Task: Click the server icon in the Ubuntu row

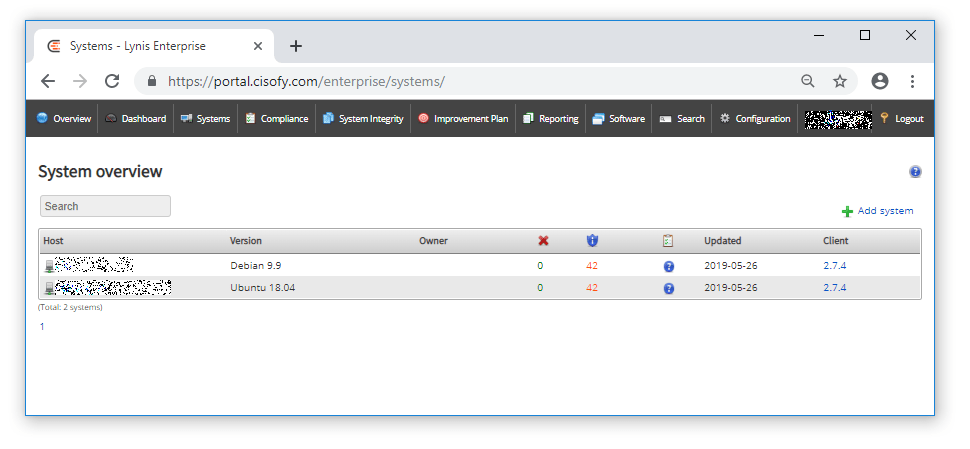Action: [49, 288]
